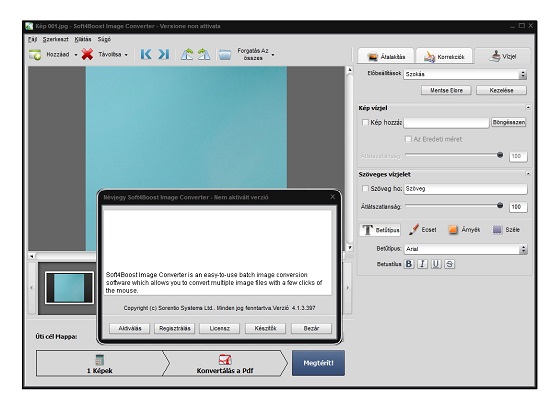Screen dimensions: 550x406
Task: Click the Készítők button
Action: click(265, 328)
